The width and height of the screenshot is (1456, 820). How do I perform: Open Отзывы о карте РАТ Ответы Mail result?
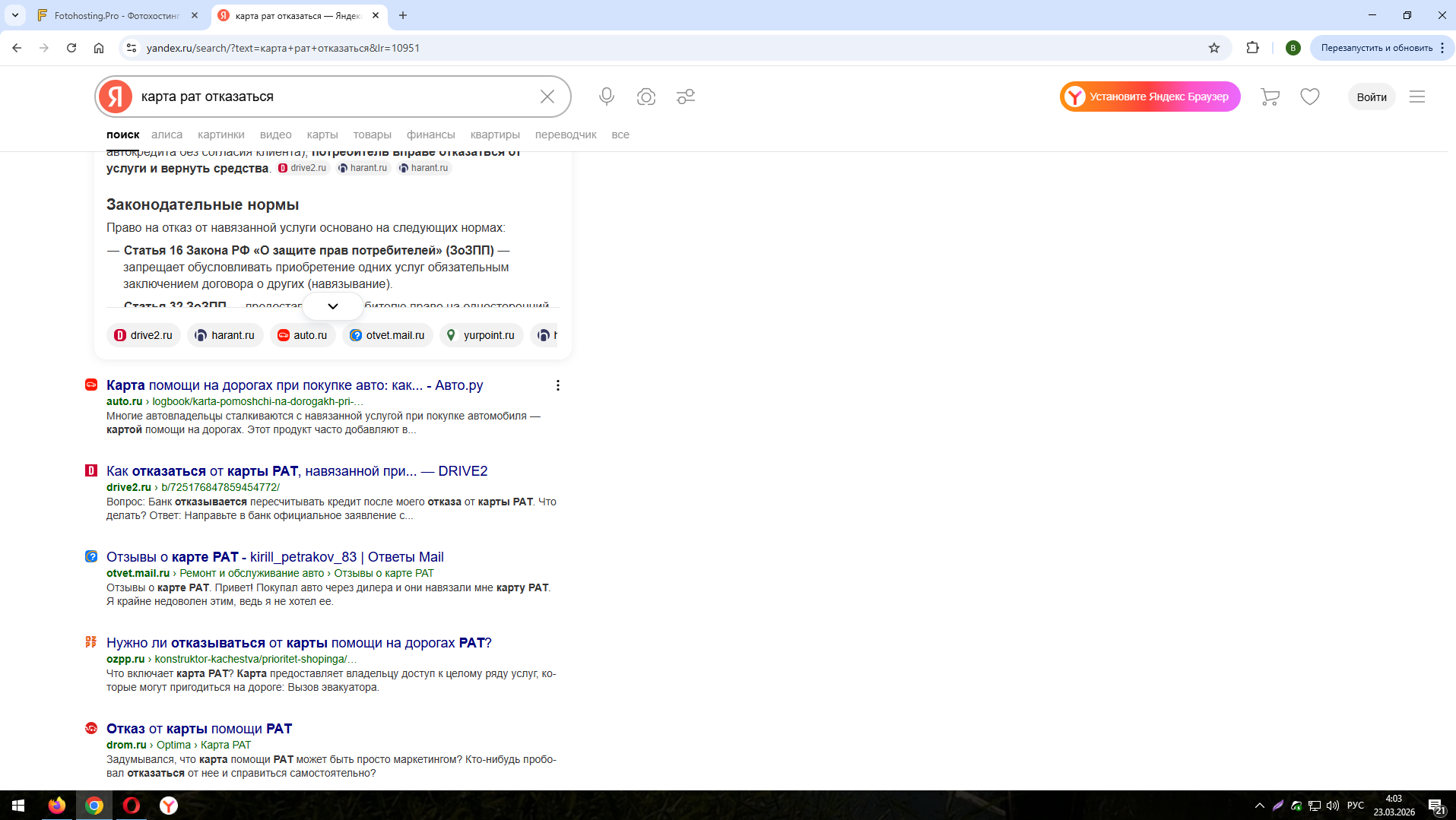pyautogui.click(x=275, y=557)
